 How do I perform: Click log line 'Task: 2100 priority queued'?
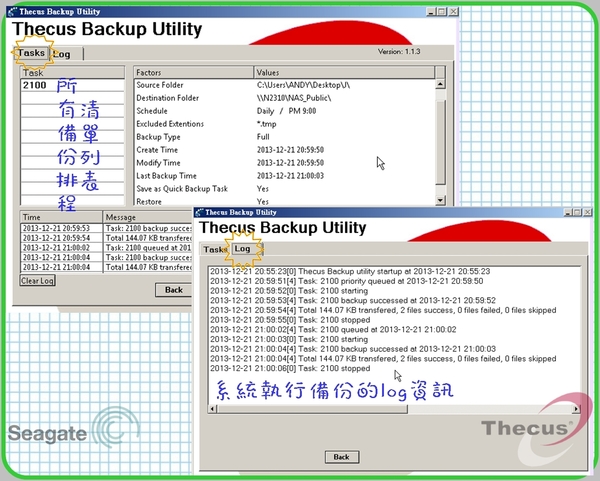346,281
